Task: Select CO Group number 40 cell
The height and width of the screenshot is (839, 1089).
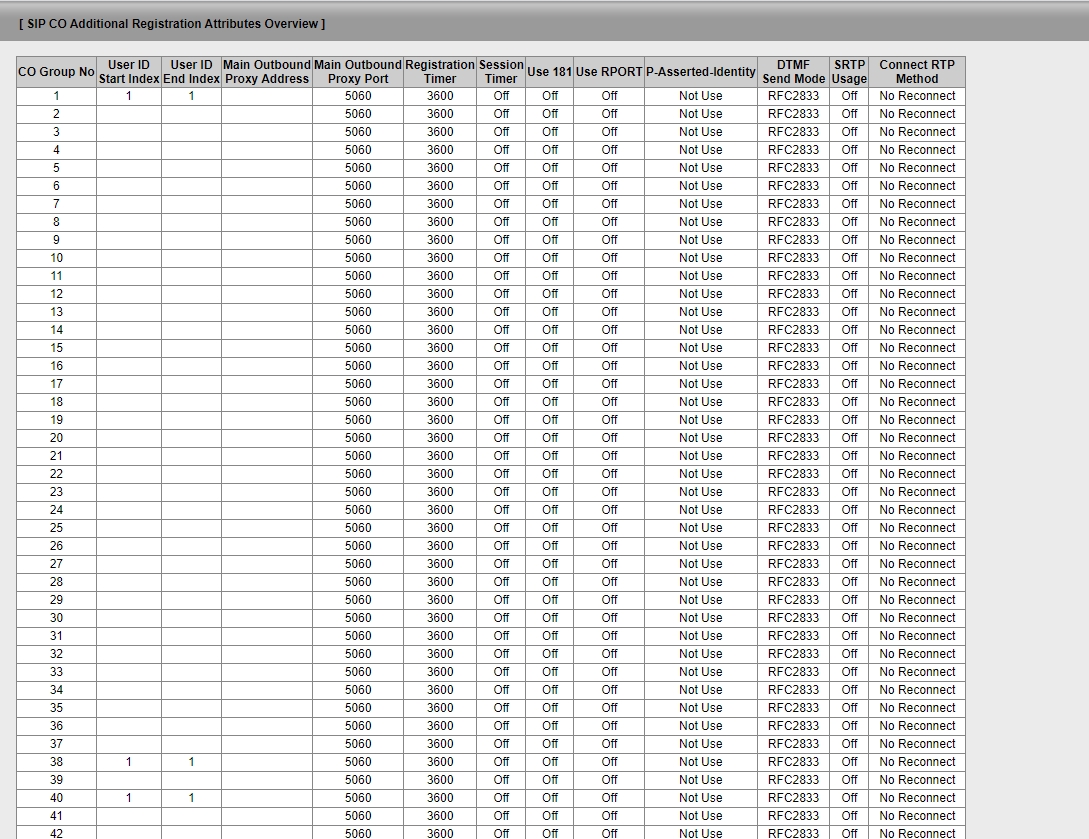Action: coord(56,798)
